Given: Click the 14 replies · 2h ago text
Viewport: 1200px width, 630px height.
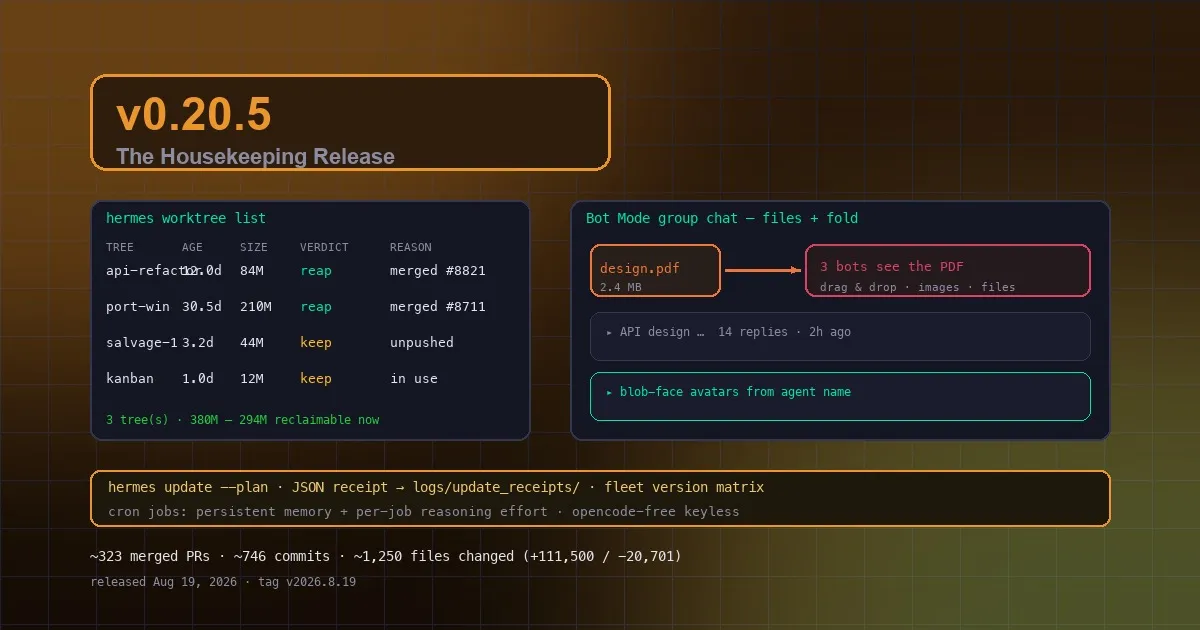Looking at the screenshot, I should (785, 332).
